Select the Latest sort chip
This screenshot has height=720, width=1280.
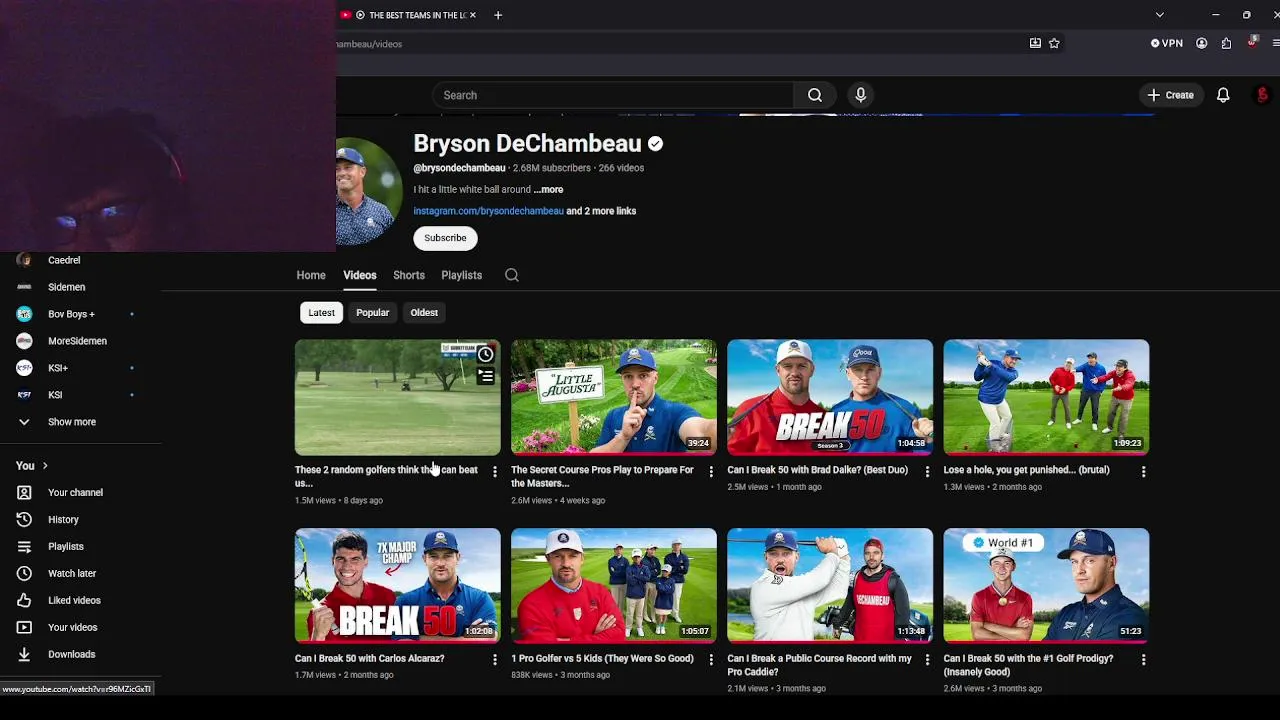click(321, 312)
